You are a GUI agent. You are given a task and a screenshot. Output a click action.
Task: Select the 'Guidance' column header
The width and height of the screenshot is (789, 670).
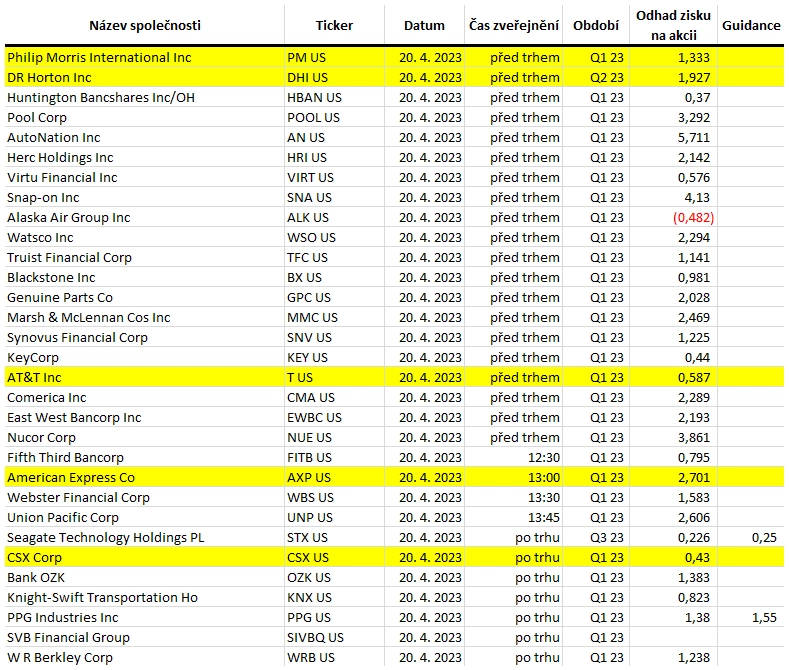click(751, 26)
